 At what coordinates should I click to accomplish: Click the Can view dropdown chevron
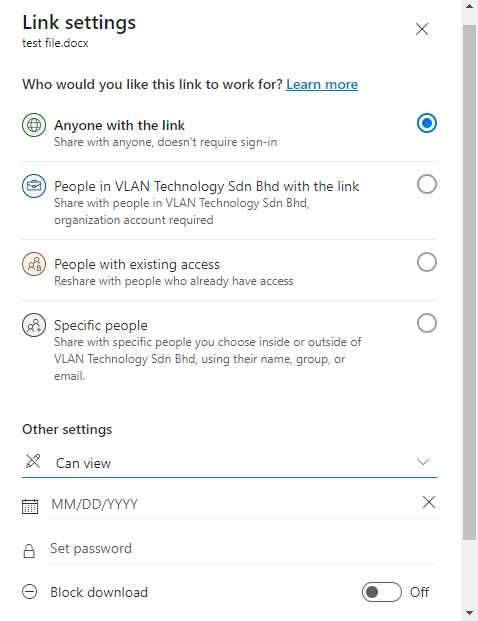tap(423, 462)
